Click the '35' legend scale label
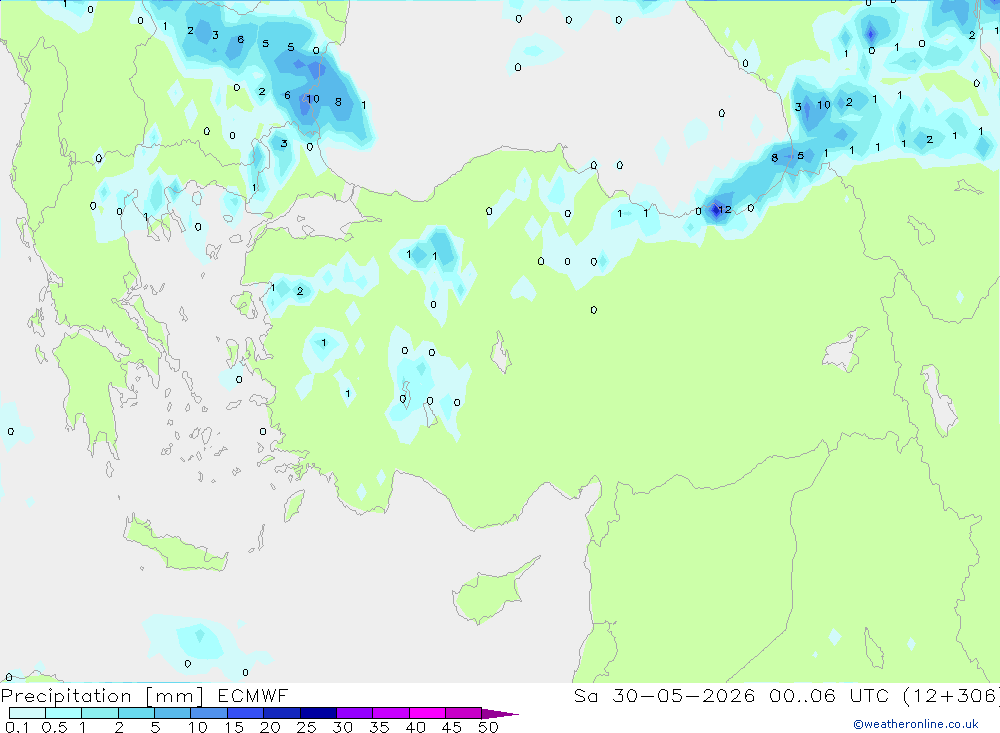 [x=379, y=727]
